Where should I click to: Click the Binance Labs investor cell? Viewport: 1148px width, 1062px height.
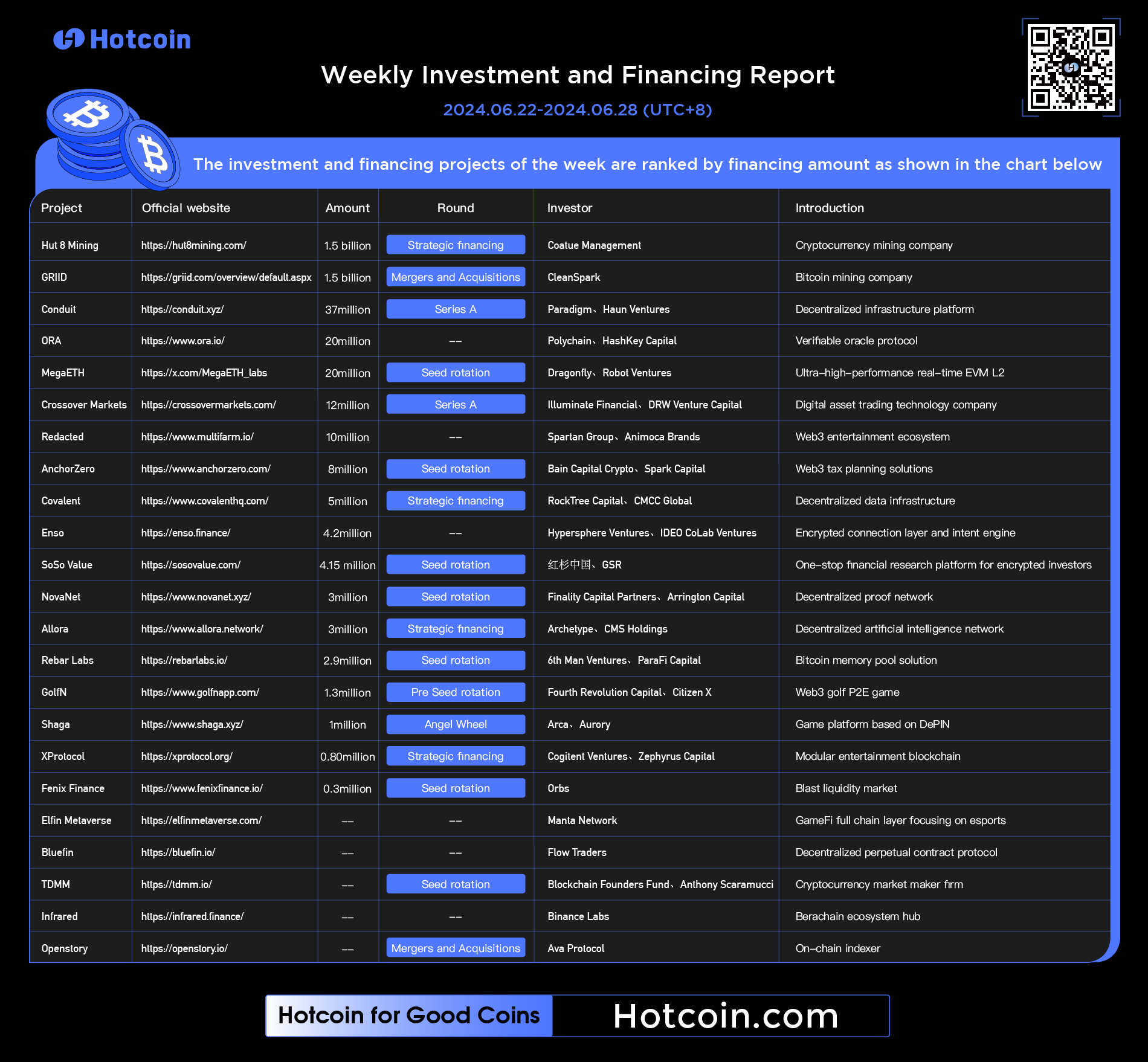[578, 916]
